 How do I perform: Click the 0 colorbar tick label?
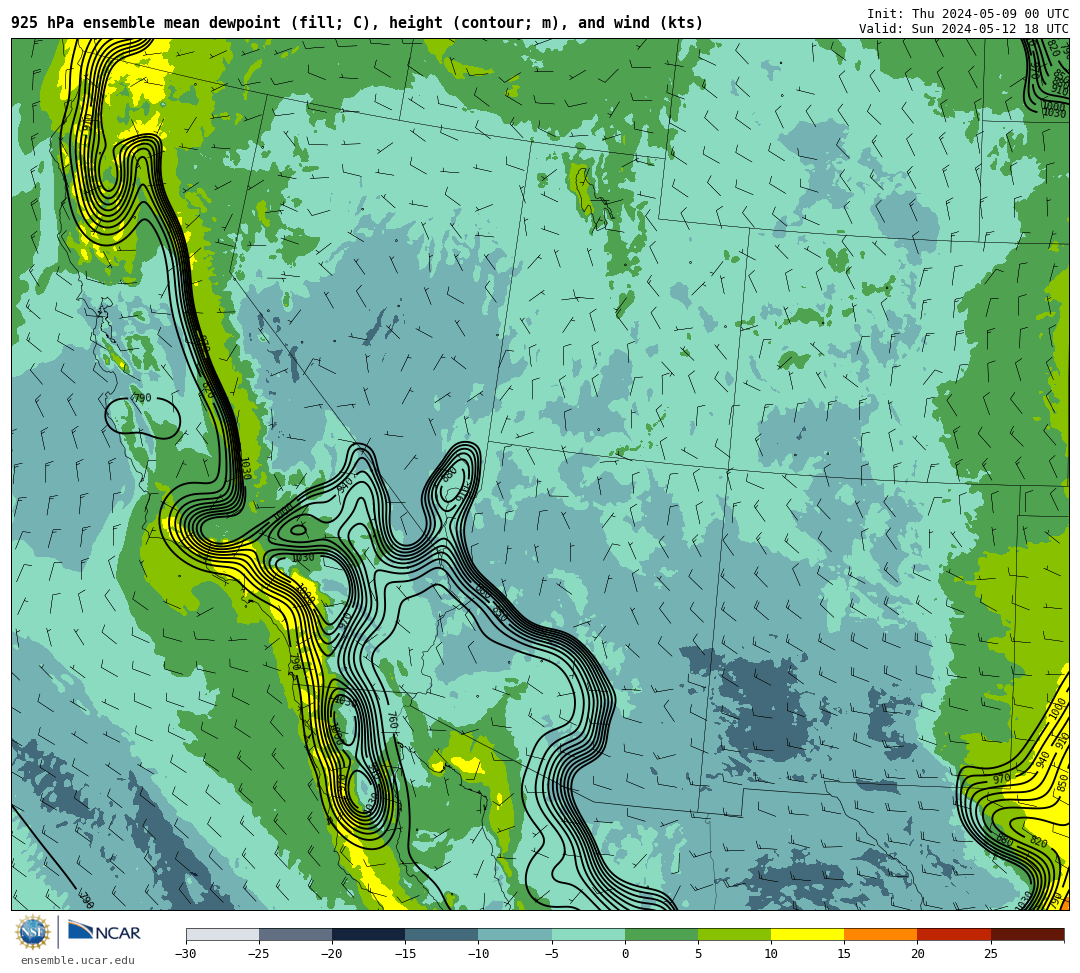point(625,954)
